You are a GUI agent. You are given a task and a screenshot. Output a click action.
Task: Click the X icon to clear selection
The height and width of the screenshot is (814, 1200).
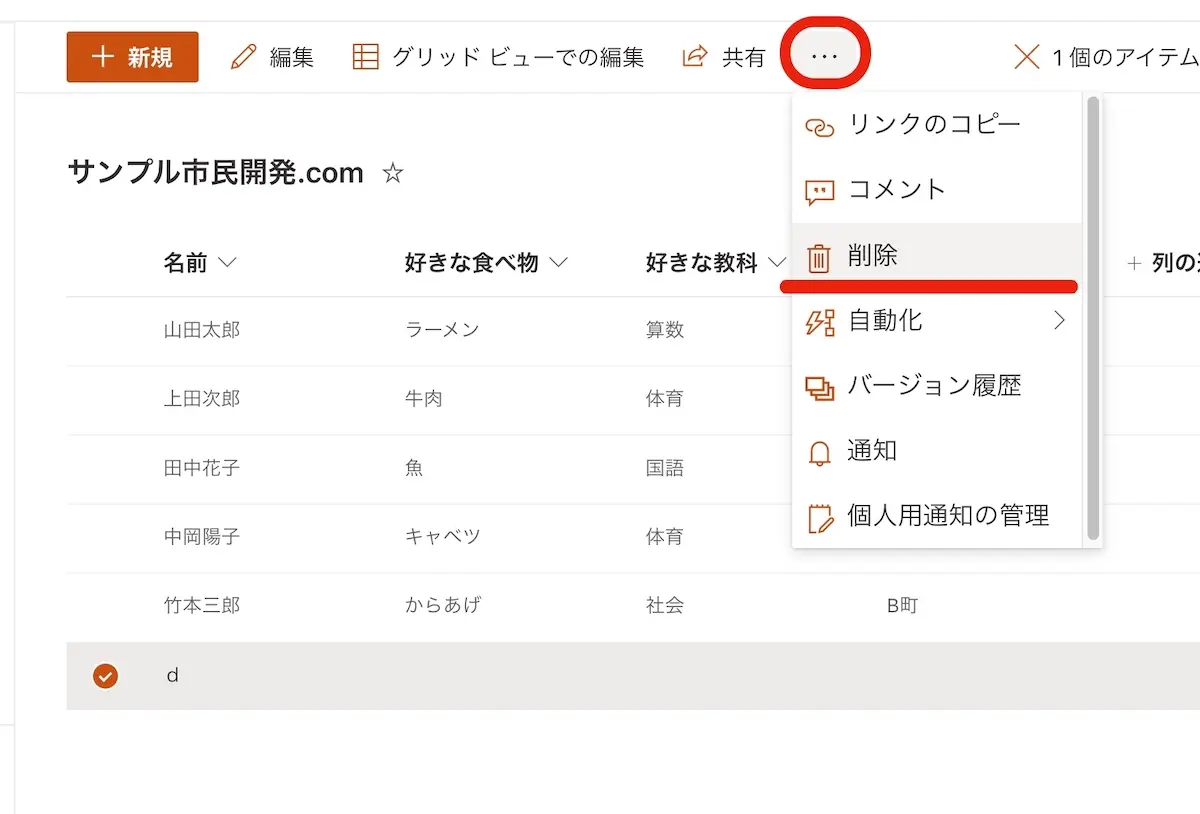coord(1026,57)
